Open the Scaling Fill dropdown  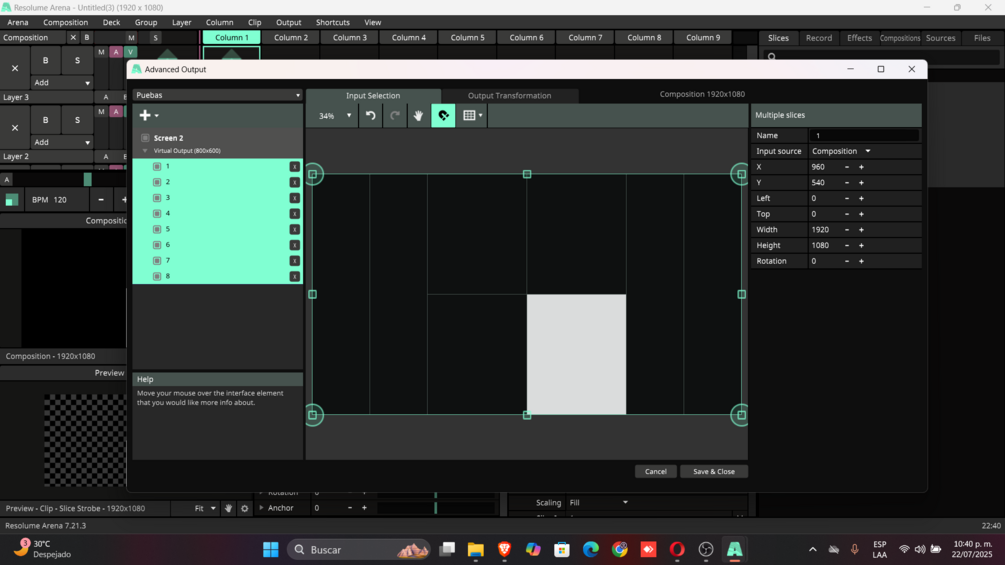click(x=599, y=503)
